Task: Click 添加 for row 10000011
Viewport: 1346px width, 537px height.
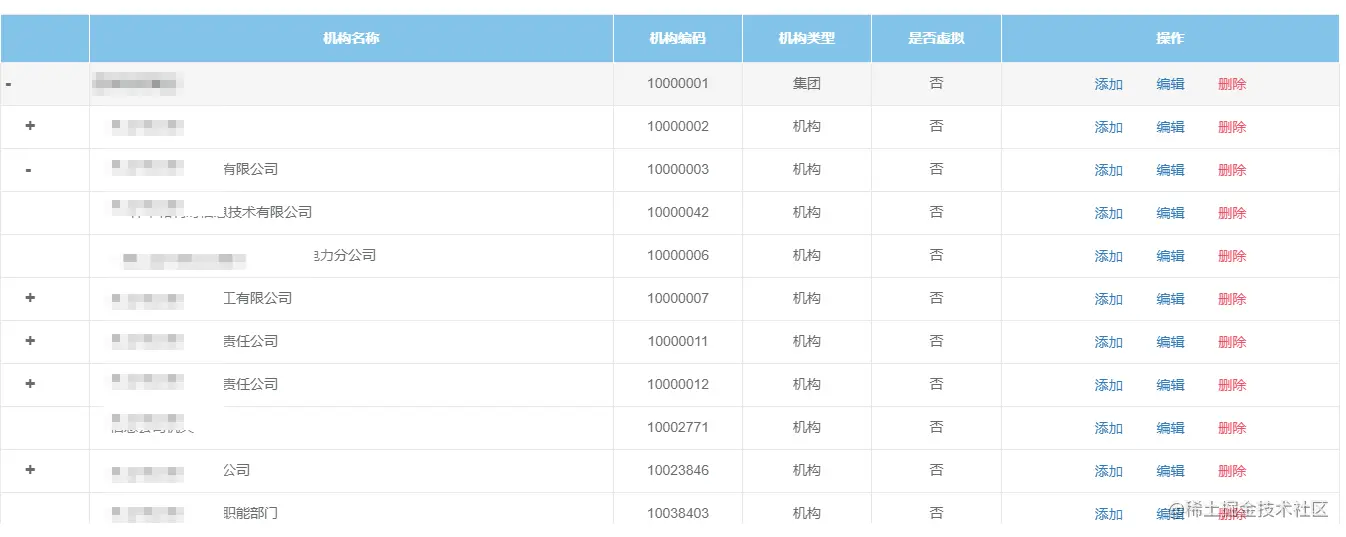Action: (1108, 343)
